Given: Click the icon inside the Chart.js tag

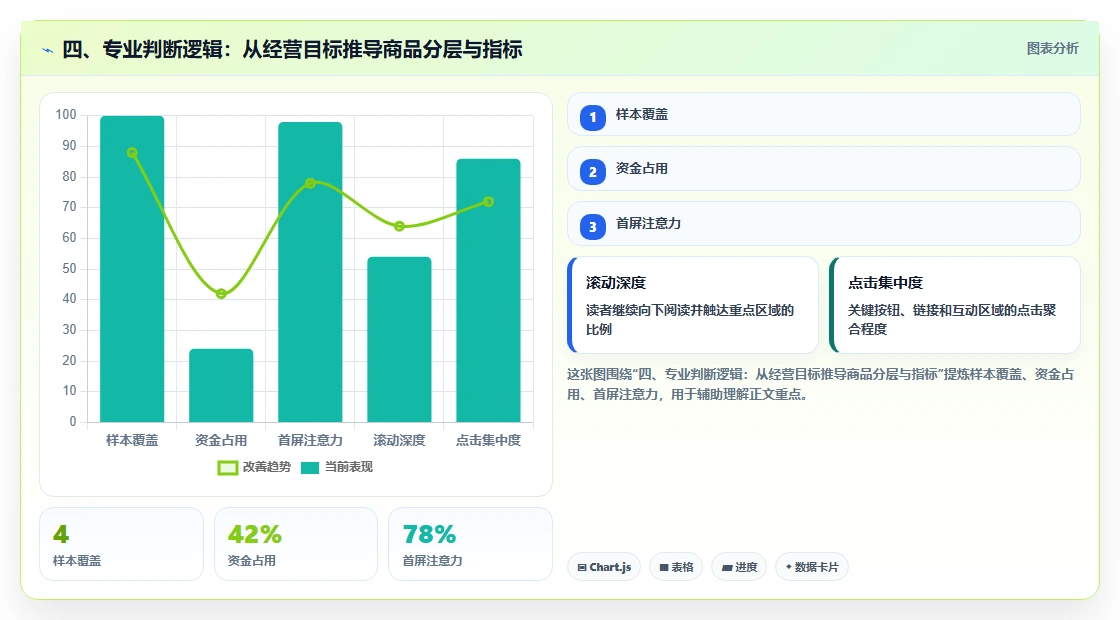Looking at the screenshot, I should [x=582, y=567].
